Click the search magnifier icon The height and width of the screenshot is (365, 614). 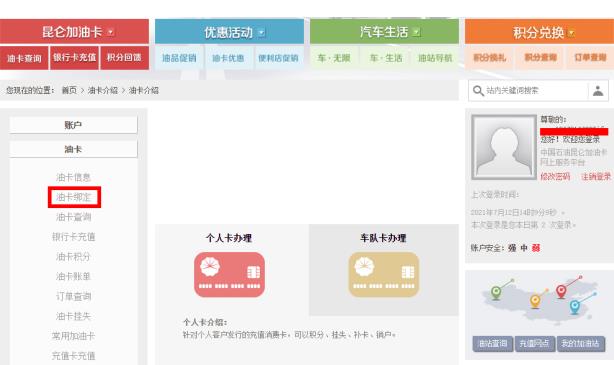tap(478, 90)
